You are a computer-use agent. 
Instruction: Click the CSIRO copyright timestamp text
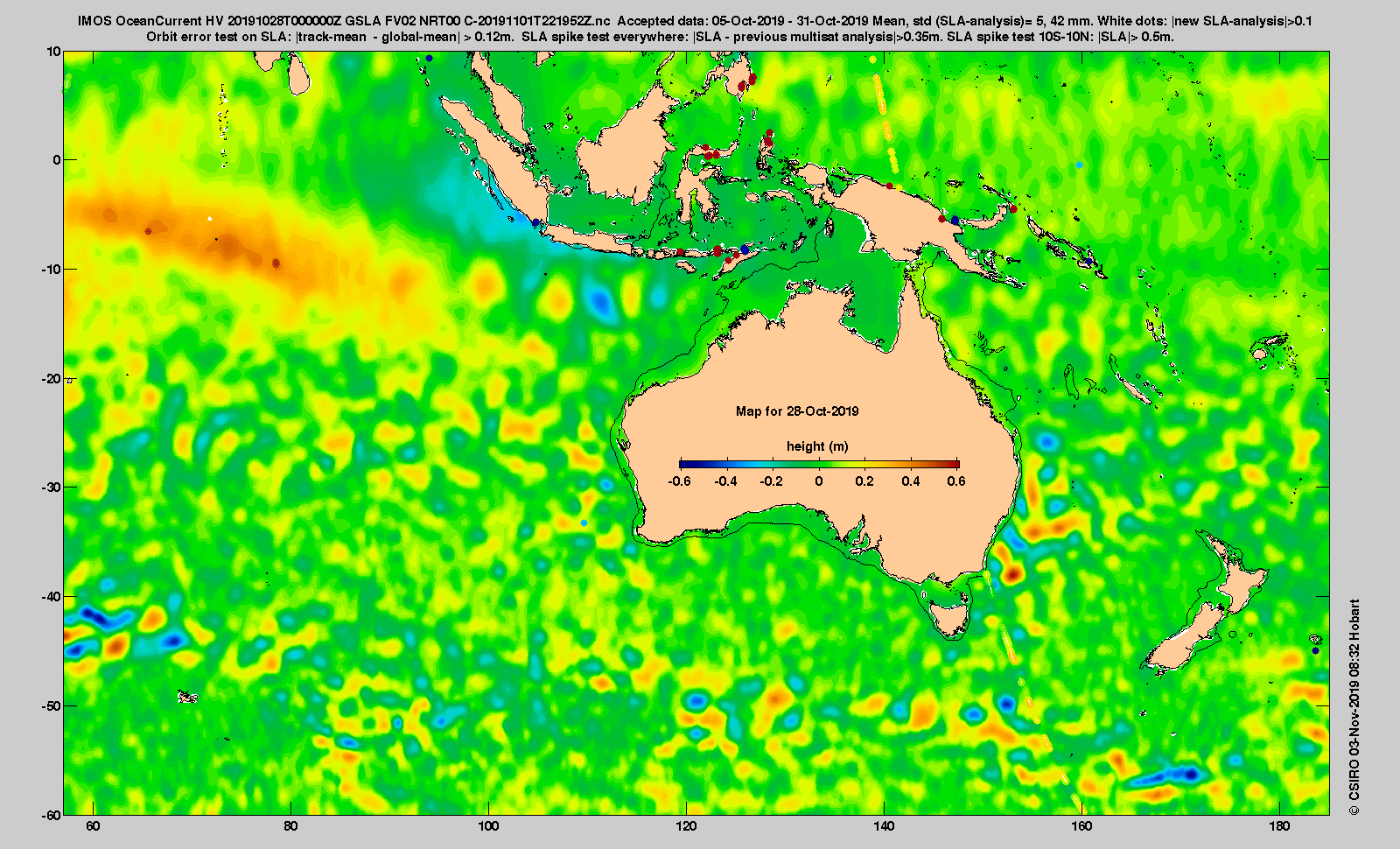pyautogui.click(x=1354, y=707)
